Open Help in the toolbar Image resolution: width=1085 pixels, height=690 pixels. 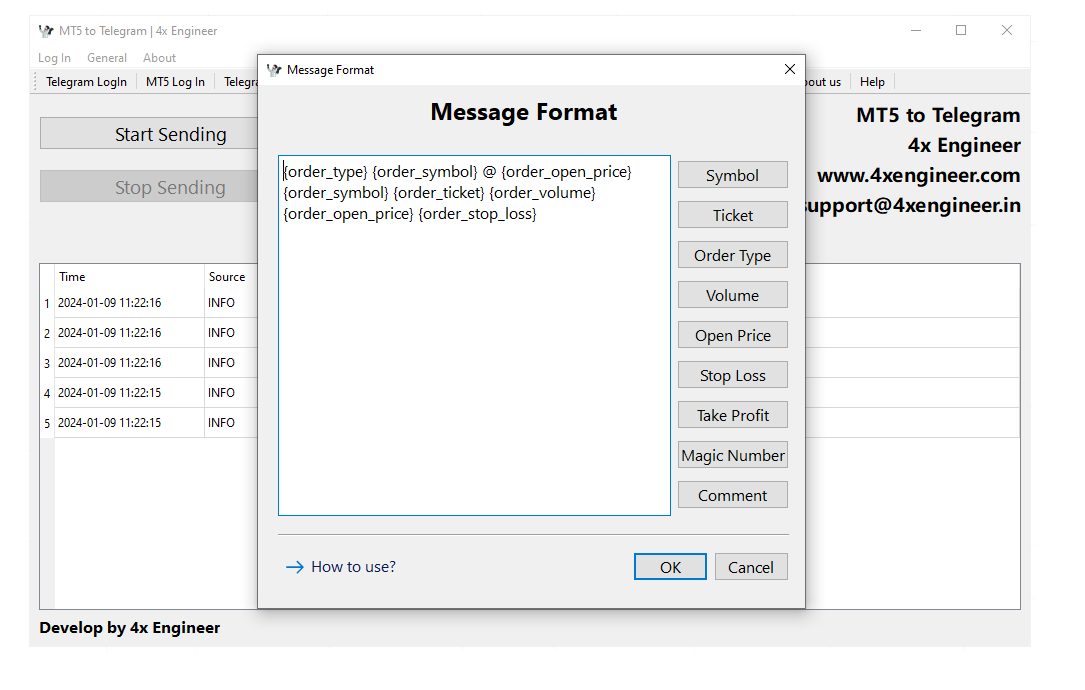[x=872, y=82]
